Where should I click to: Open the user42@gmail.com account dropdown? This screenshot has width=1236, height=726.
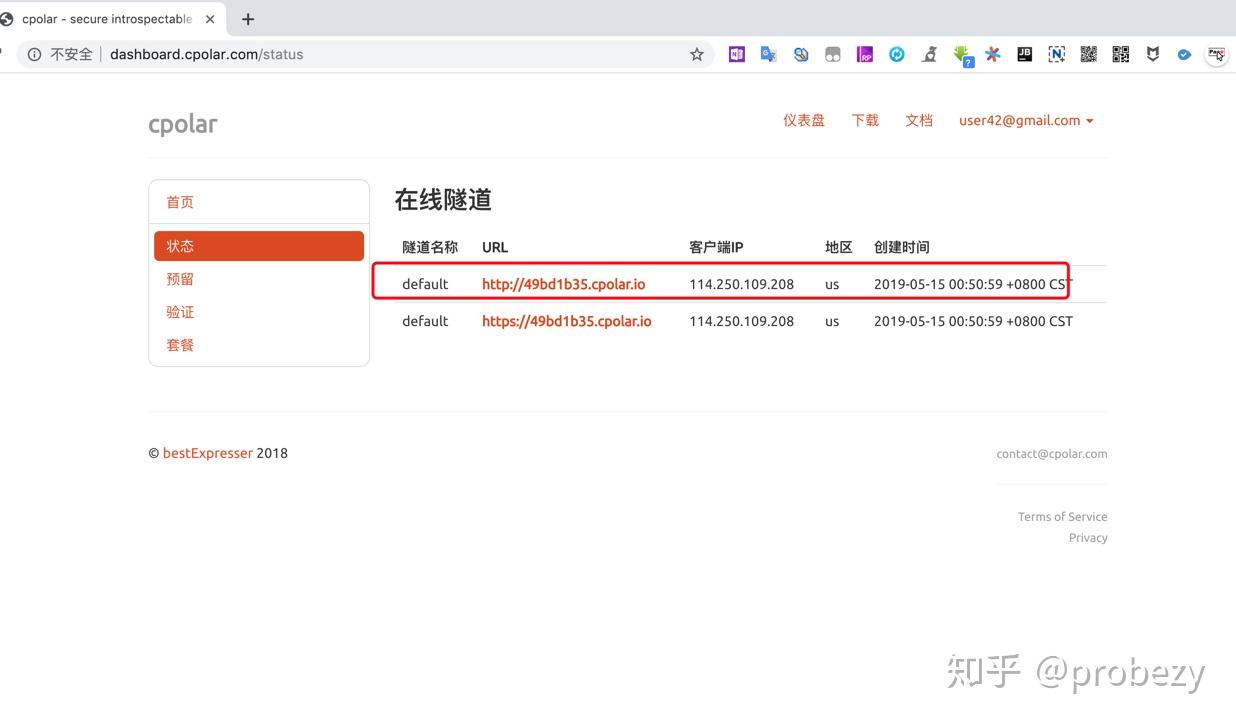click(1025, 120)
